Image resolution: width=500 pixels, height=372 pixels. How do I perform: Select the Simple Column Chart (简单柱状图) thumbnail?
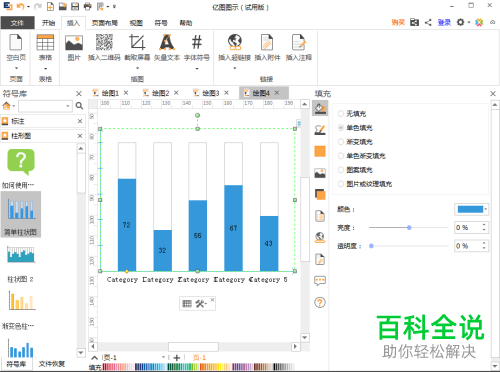pyautogui.click(x=21, y=214)
